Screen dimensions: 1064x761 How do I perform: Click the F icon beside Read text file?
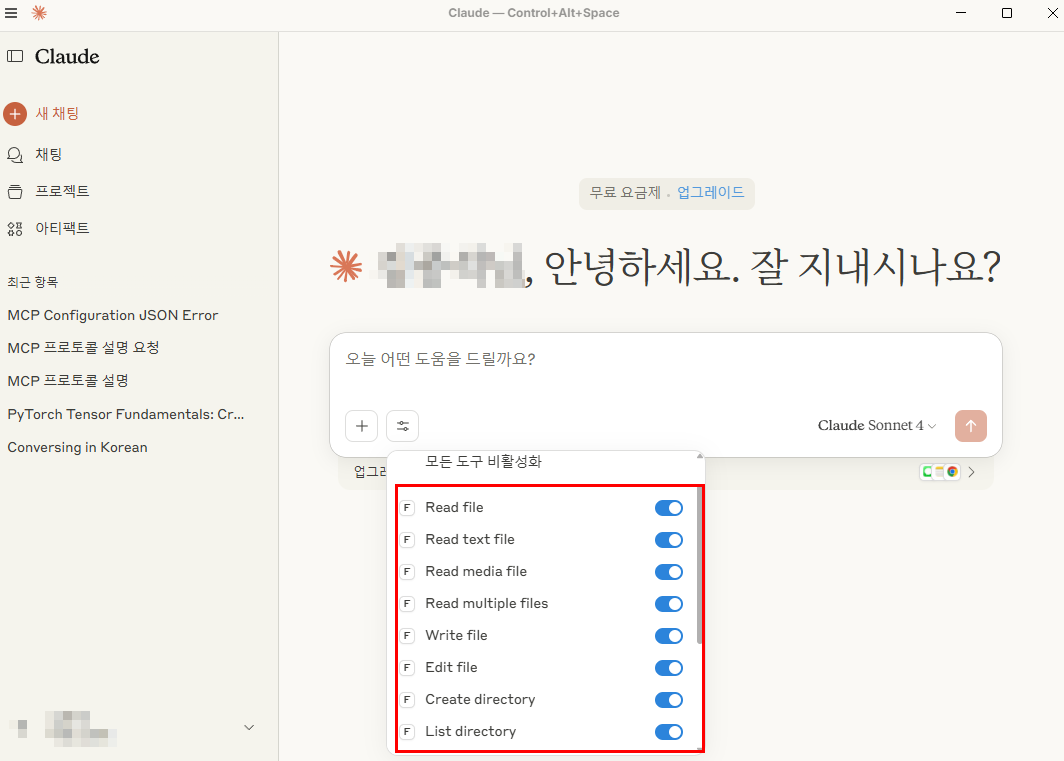pos(407,540)
